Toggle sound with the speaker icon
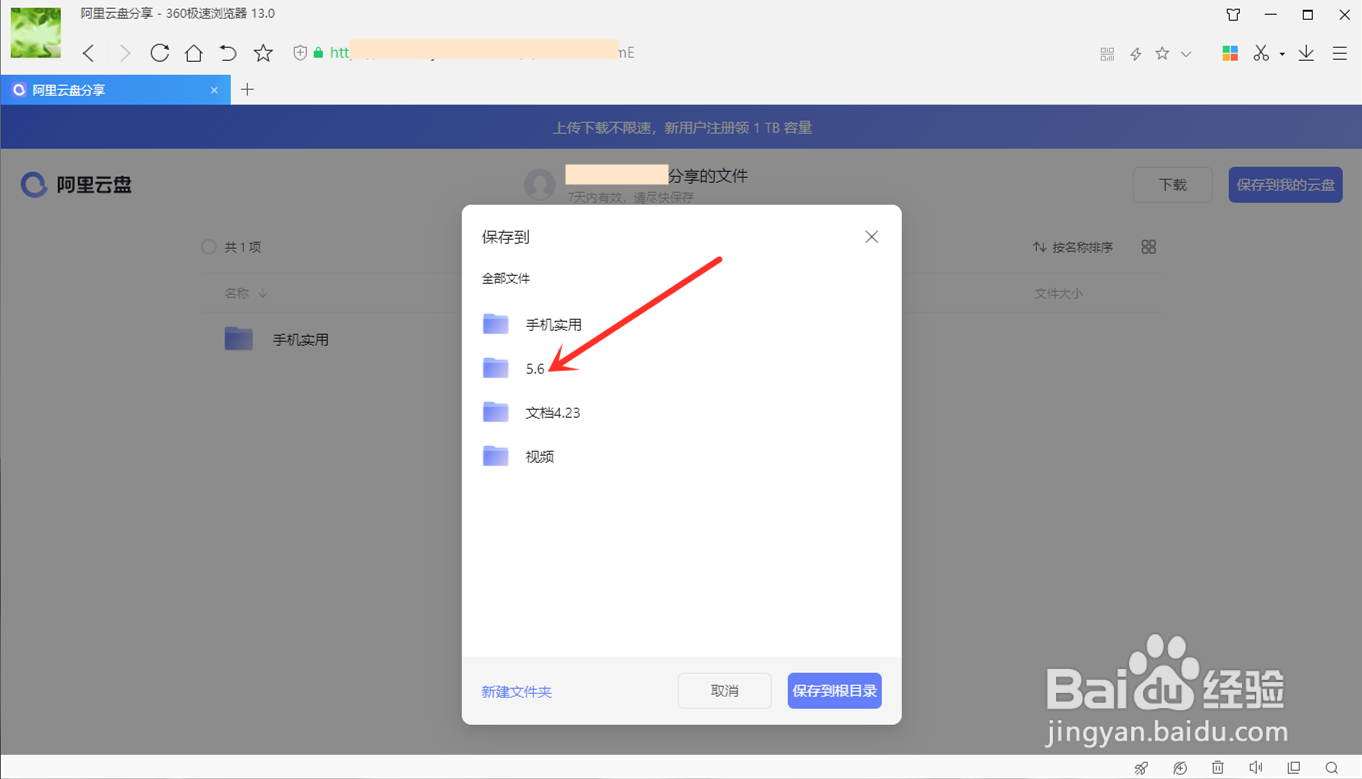 (1256, 768)
